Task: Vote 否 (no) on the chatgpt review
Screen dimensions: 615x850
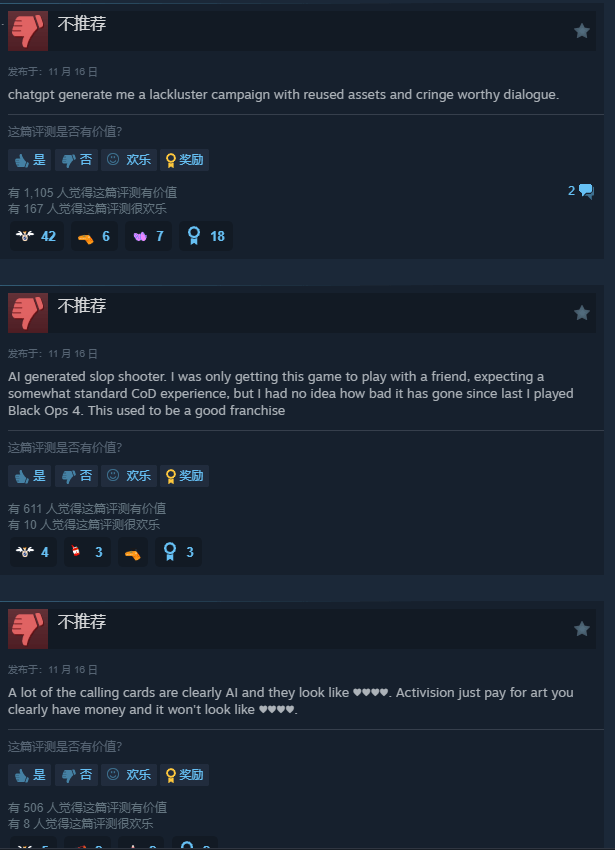Action: [76, 160]
